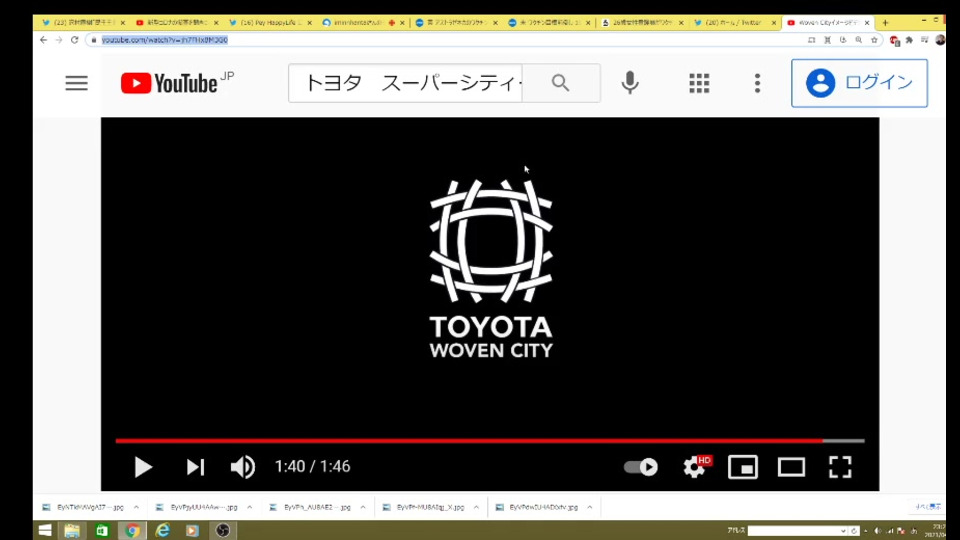
Task: Skip to the next video
Action: [x=195, y=467]
